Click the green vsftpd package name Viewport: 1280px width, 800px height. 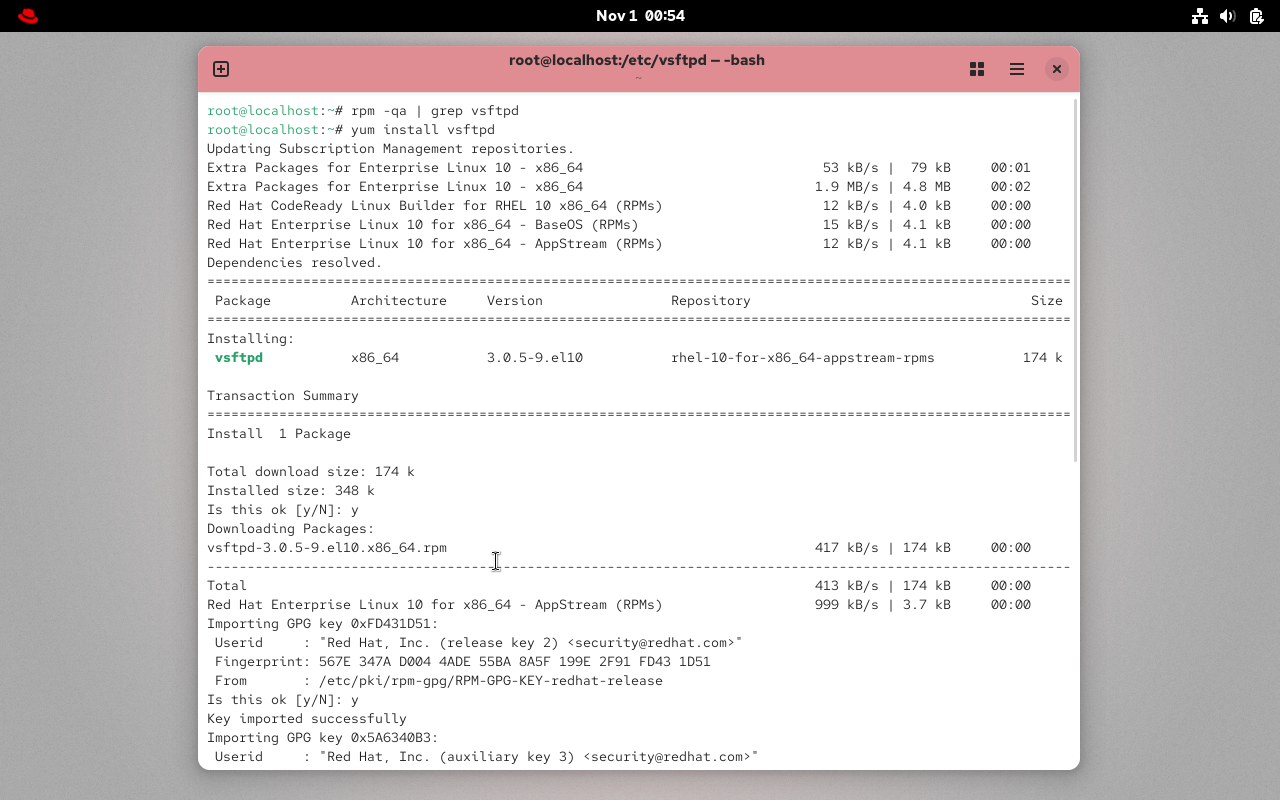pyautogui.click(x=239, y=357)
